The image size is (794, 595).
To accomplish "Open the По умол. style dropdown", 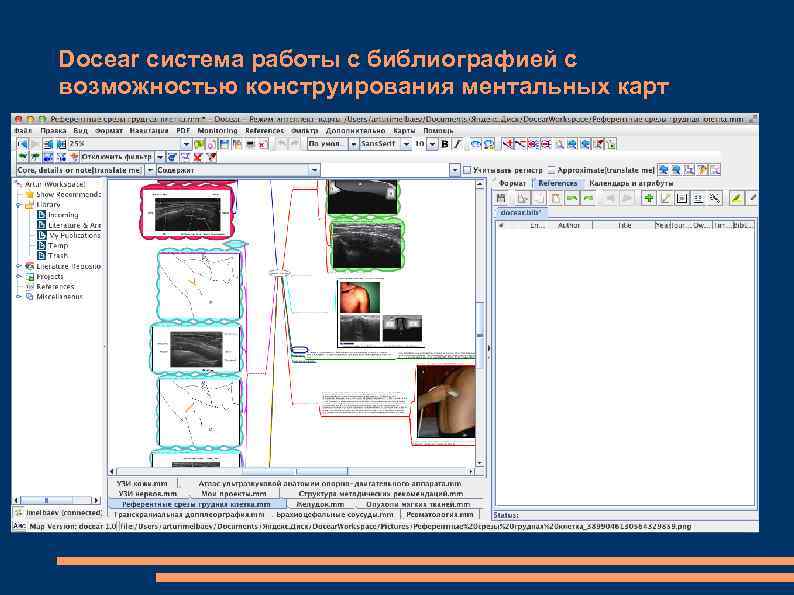I will coord(354,144).
